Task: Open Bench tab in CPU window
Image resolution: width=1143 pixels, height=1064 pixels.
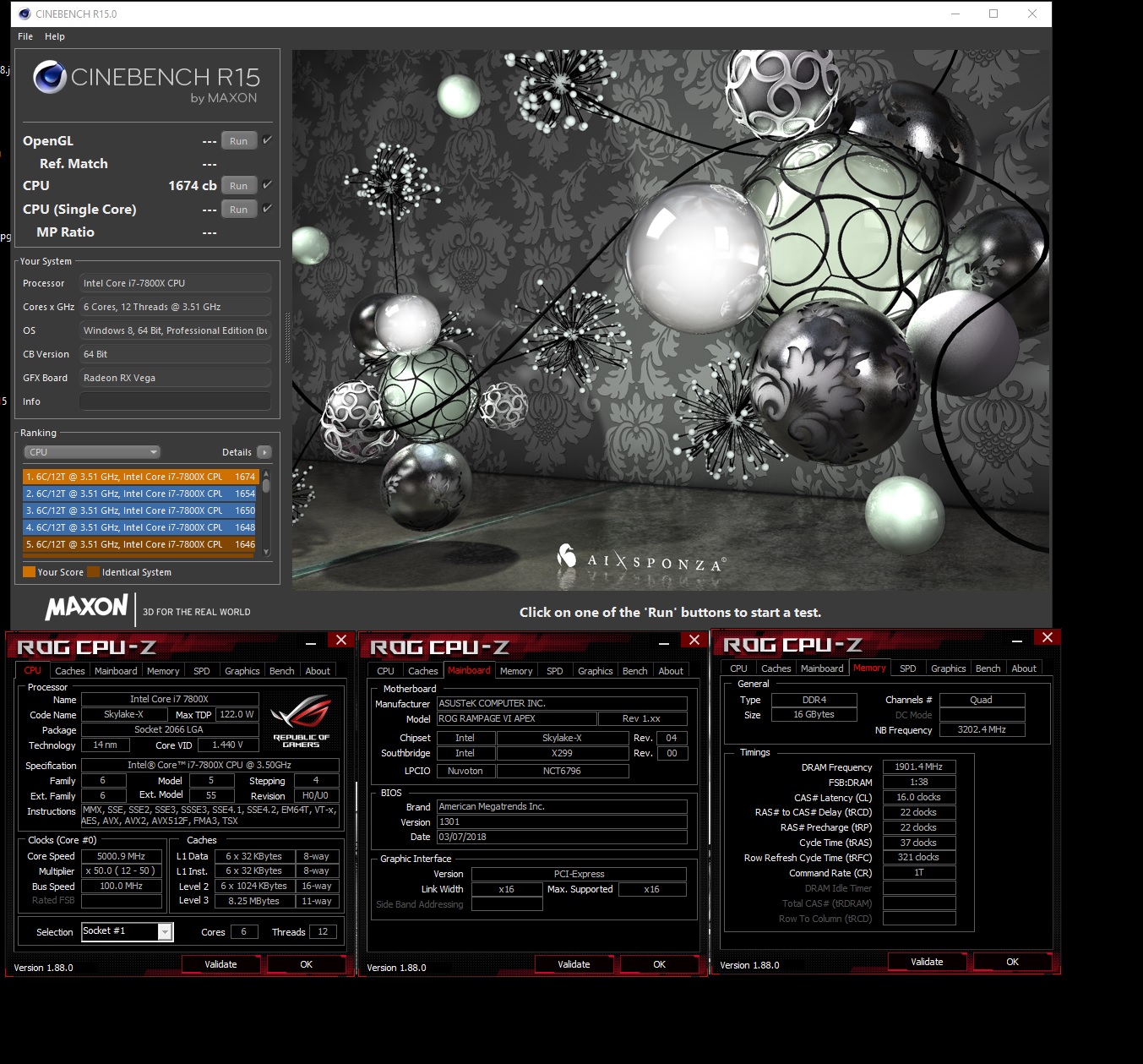Action: click(282, 671)
